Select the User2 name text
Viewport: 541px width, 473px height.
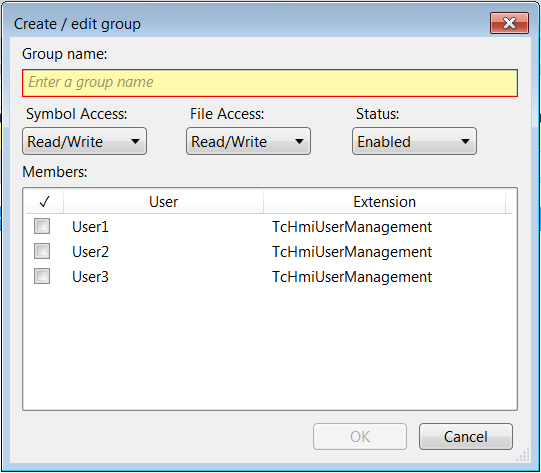(x=90, y=252)
